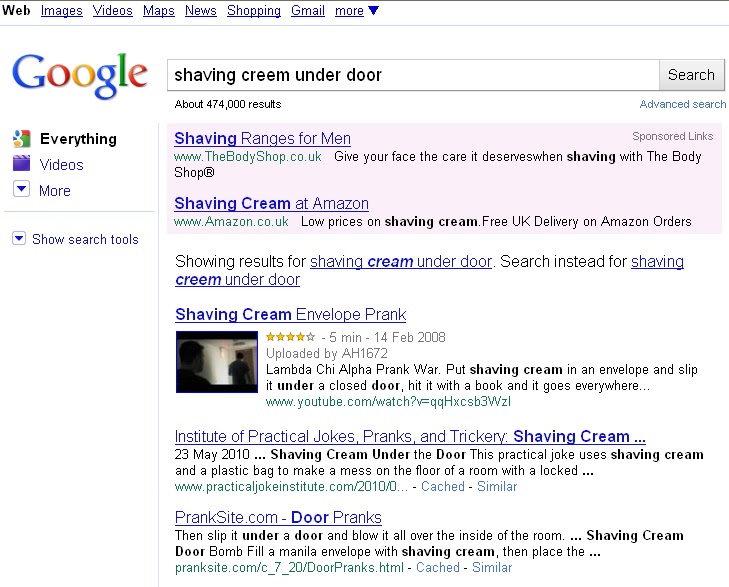This screenshot has height=587, width=729.
Task: Click Show search tools link
Action: tap(85, 239)
